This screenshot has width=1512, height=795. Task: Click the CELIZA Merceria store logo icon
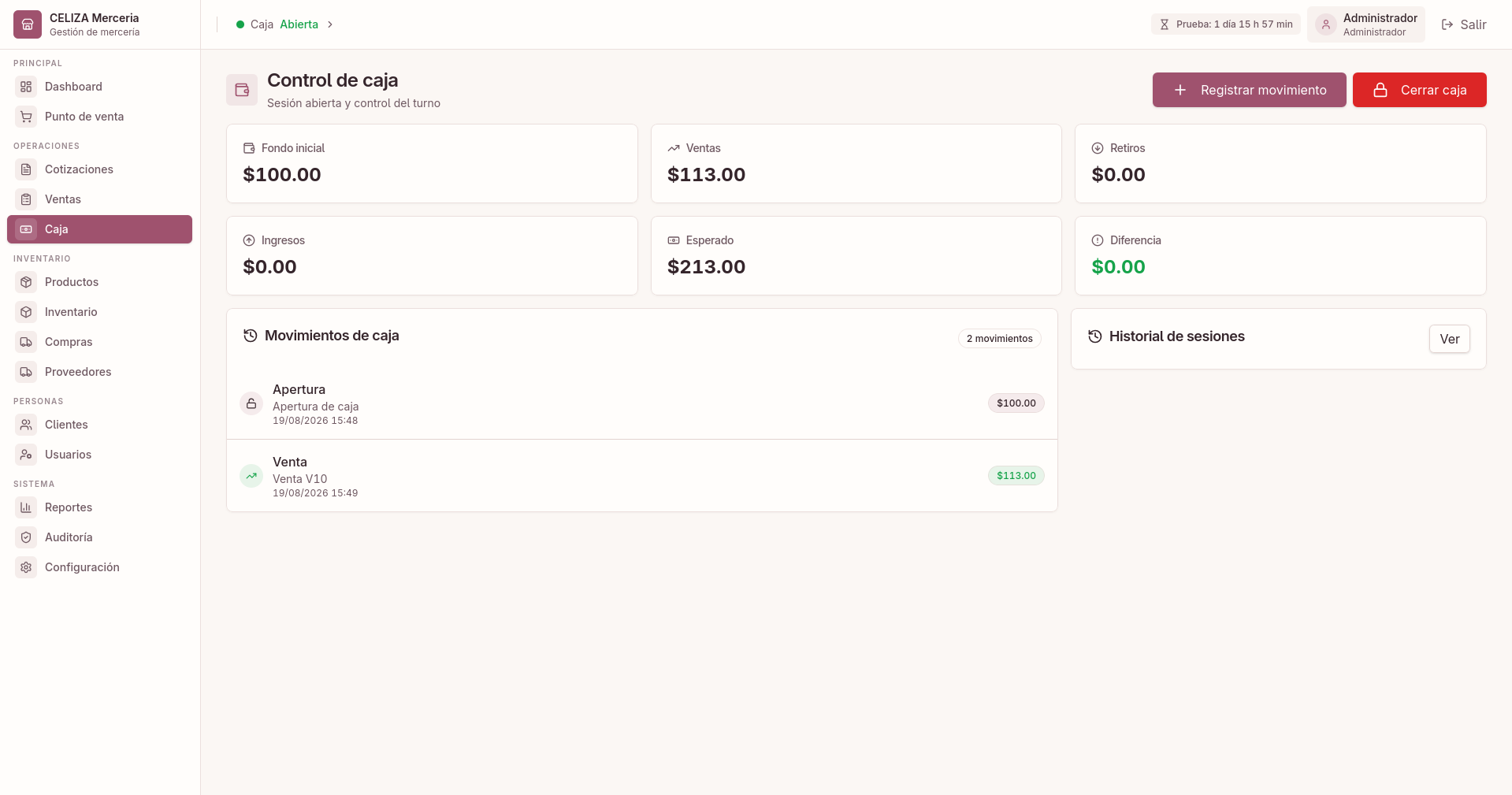(x=27, y=24)
